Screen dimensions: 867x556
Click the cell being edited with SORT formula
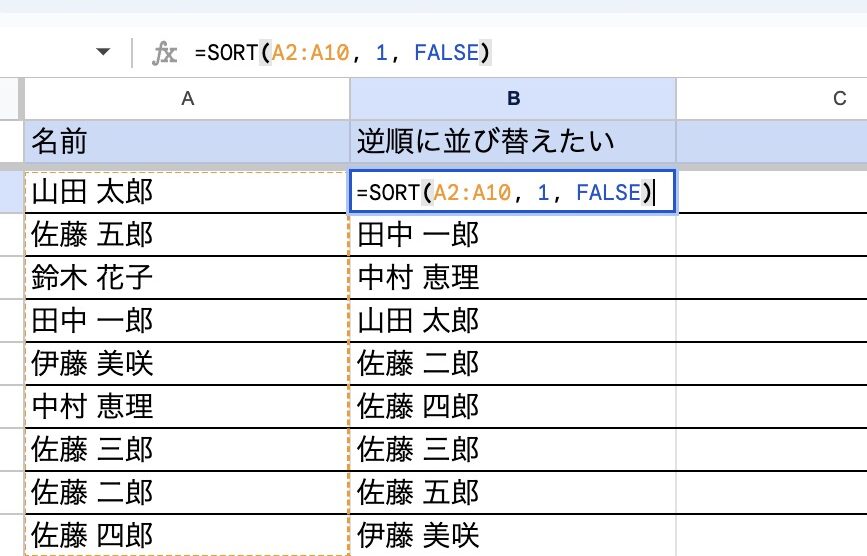510,192
